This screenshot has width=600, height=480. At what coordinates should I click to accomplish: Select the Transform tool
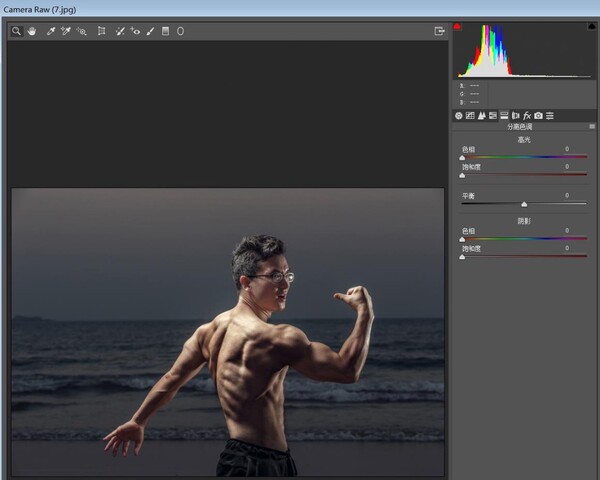(101, 31)
